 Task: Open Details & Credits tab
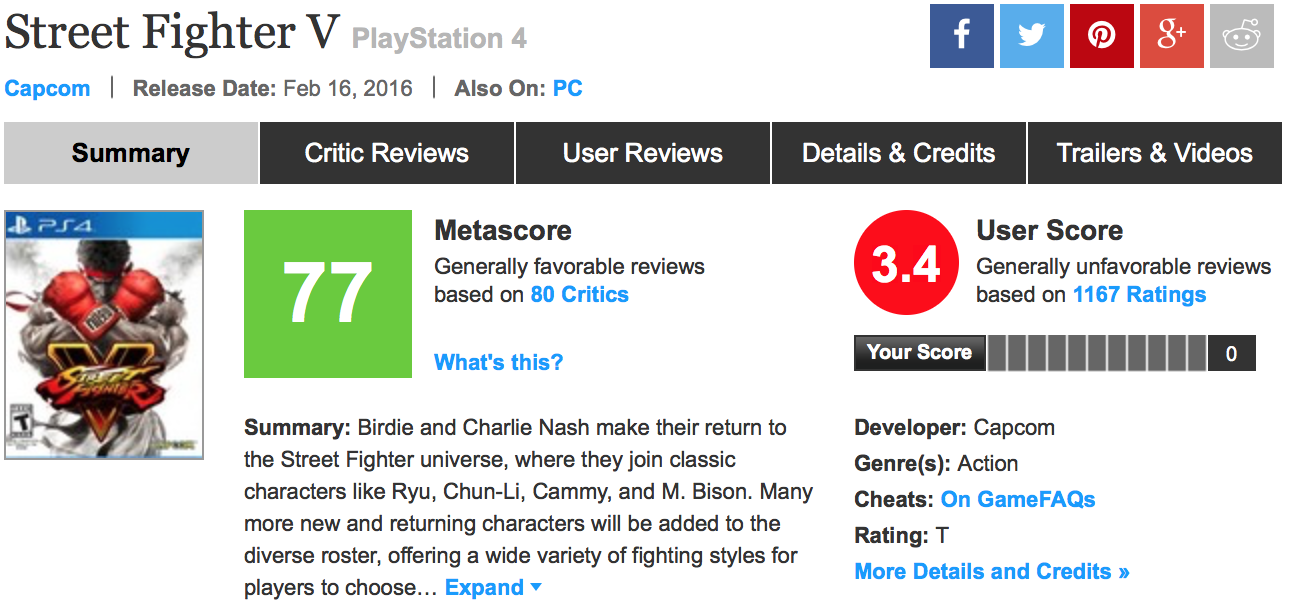pyautogui.click(x=899, y=153)
